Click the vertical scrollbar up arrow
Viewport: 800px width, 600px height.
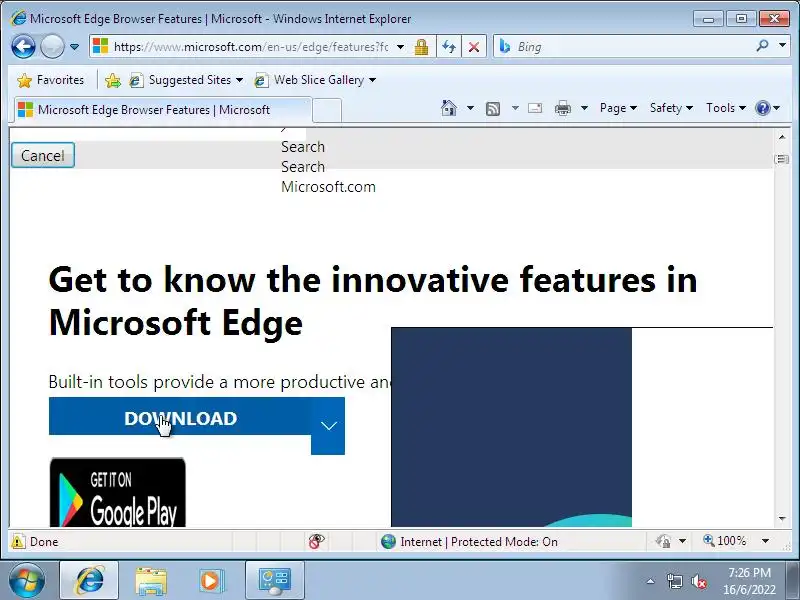(x=782, y=137)
